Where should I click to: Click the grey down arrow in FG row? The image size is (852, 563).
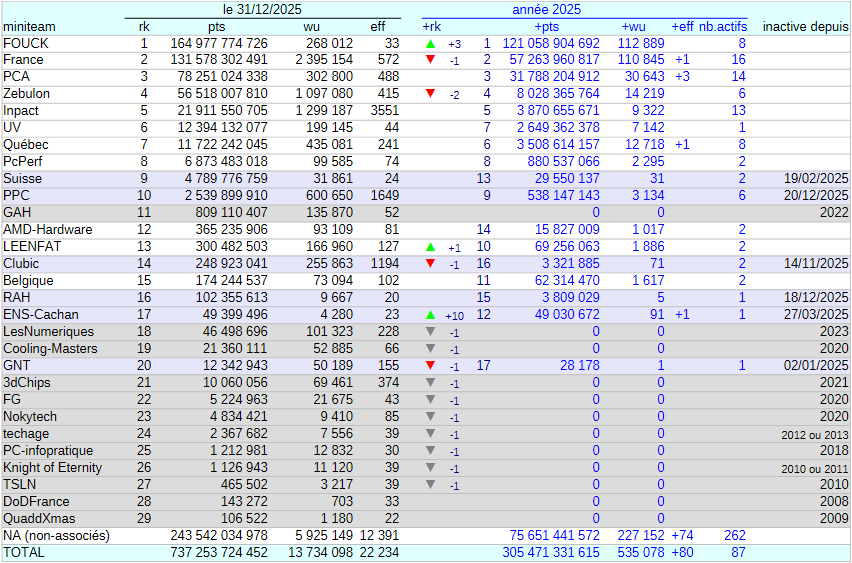(430, 399)
